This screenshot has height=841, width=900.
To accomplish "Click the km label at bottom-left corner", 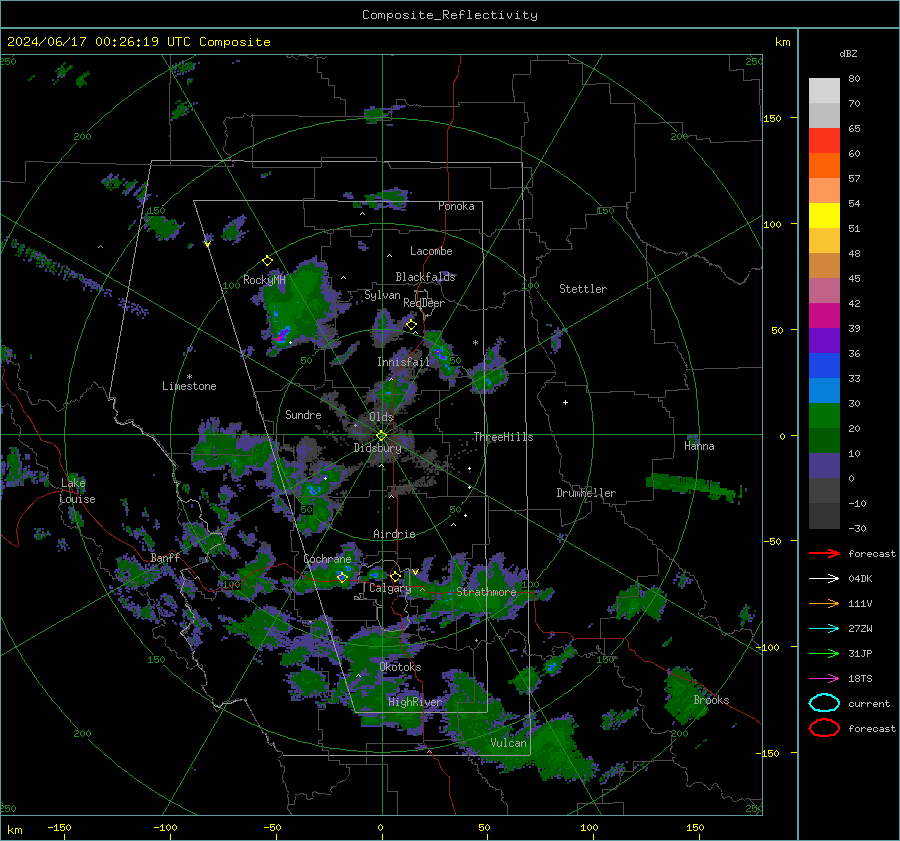I will pyautogui.click(x=14, y=830).
